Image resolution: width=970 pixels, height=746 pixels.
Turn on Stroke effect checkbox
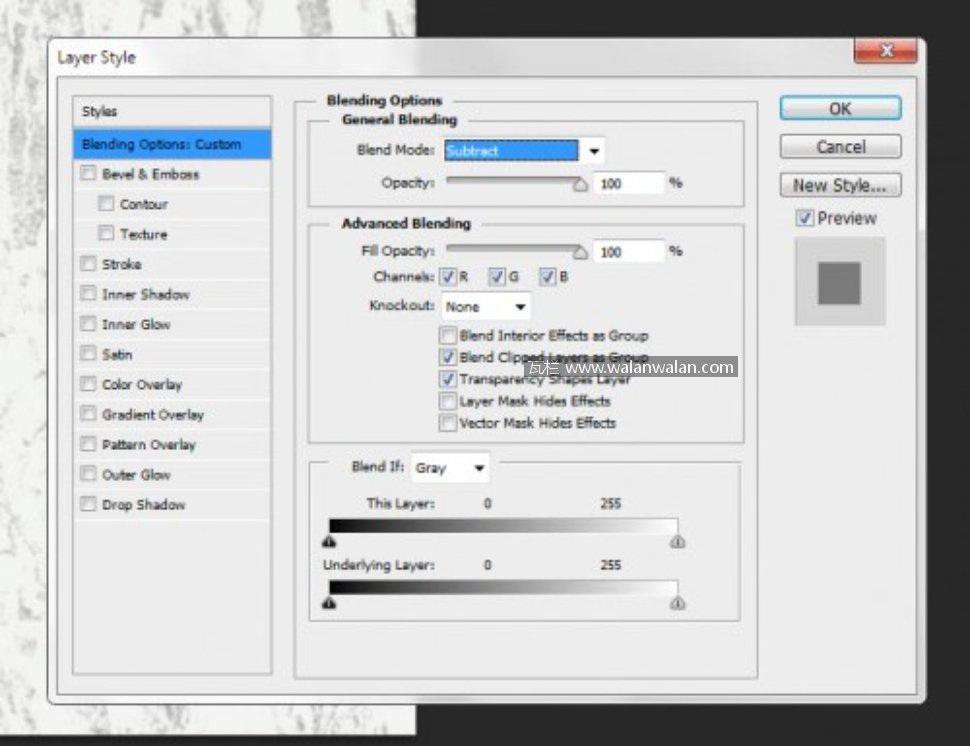pos(88,264)
